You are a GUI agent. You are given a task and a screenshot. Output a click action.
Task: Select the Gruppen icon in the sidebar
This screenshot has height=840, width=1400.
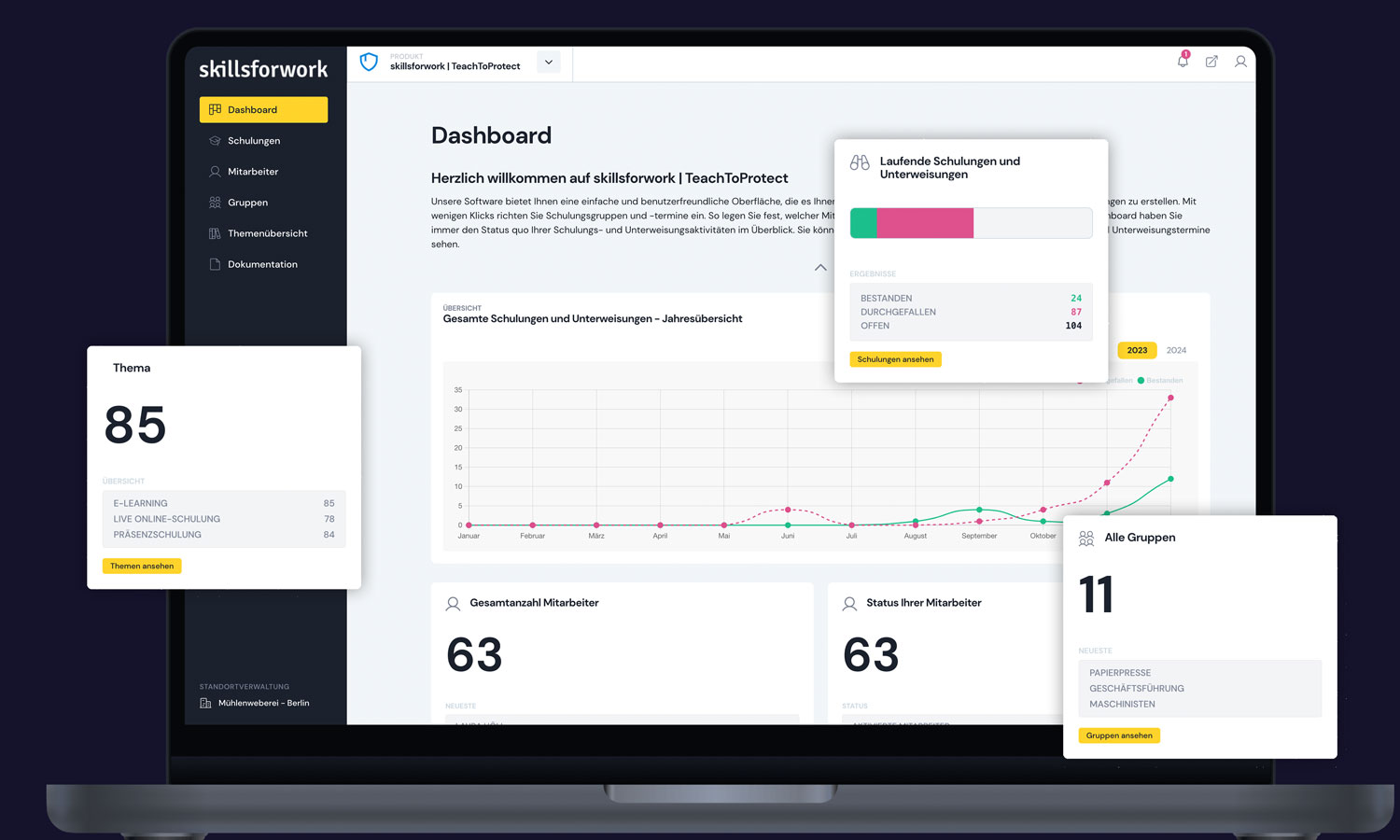click(x=215, y=202)
